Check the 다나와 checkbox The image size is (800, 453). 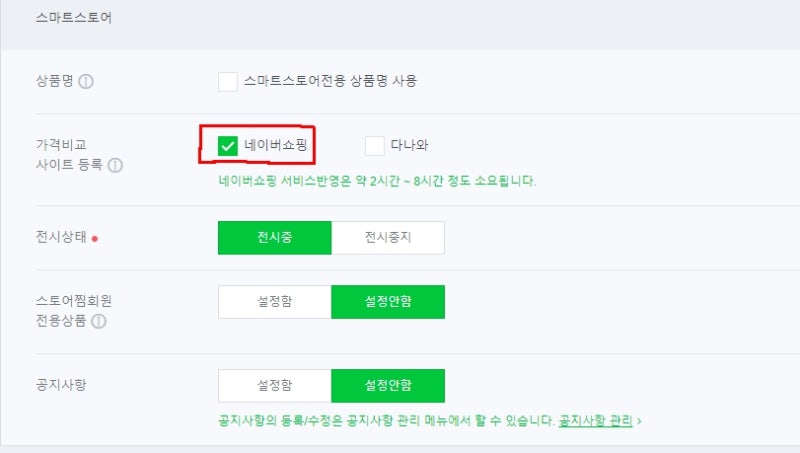point(374,146)
